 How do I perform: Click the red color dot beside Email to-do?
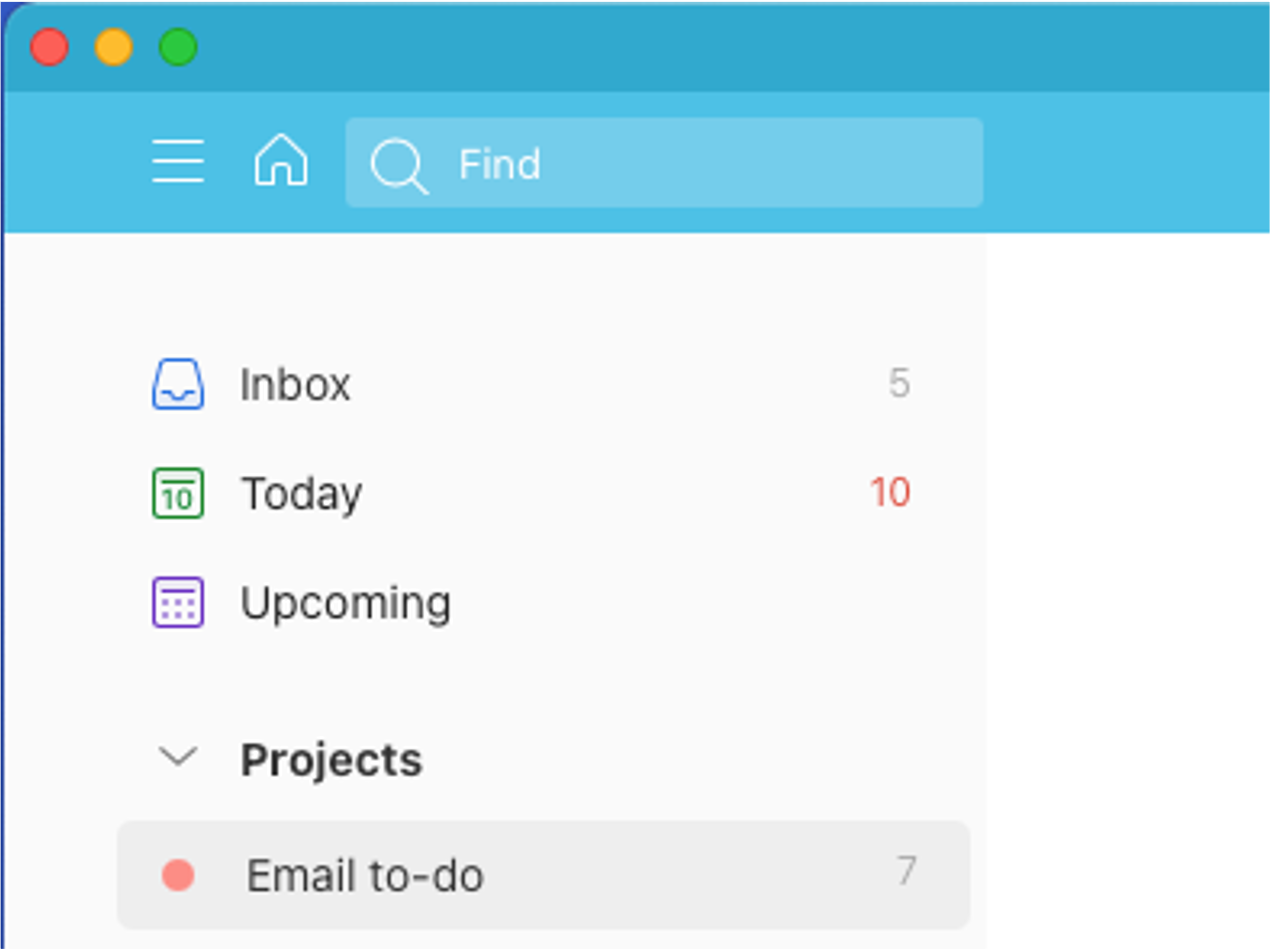click(x=178, y=876)
